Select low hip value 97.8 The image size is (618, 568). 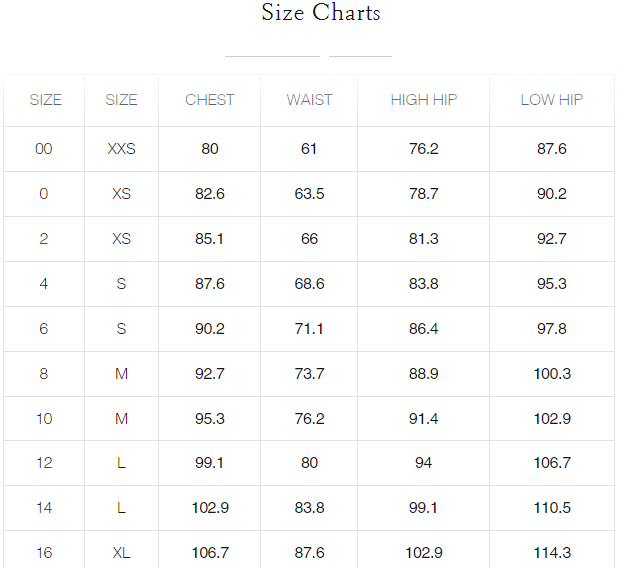551,329
